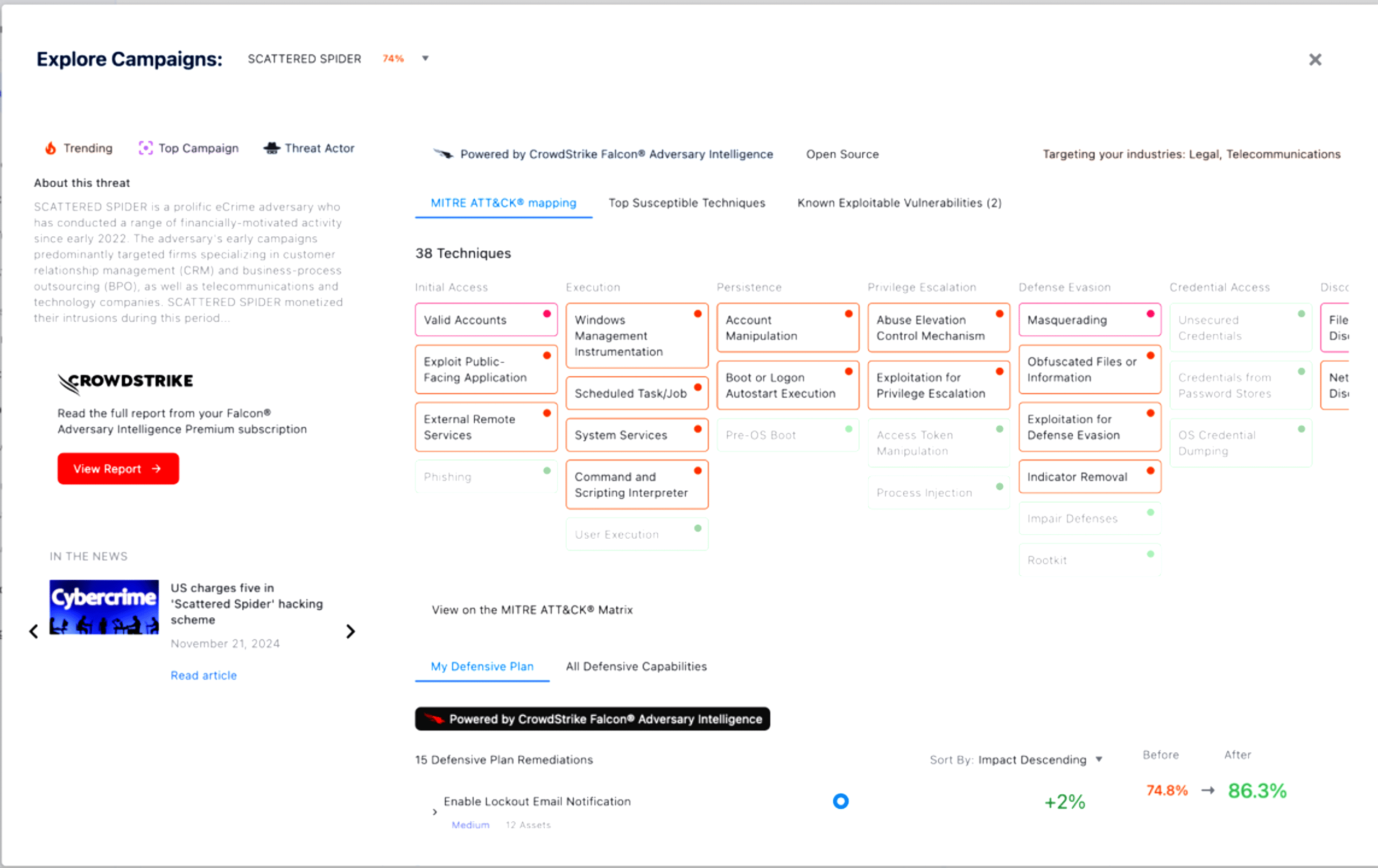1378x868 pixels.
Task: Select the Open Source option
Action: click(x=842, y=154)
